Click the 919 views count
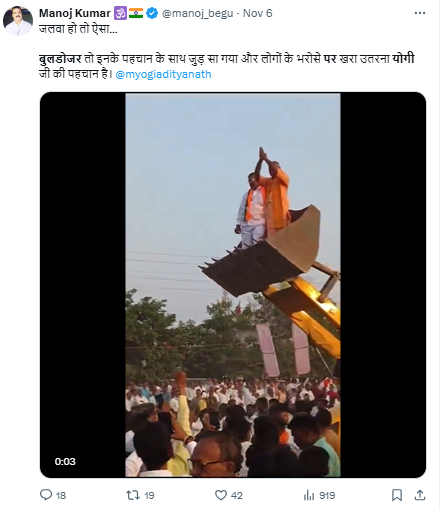Screen dimensions: 442x509 (327, 495)
